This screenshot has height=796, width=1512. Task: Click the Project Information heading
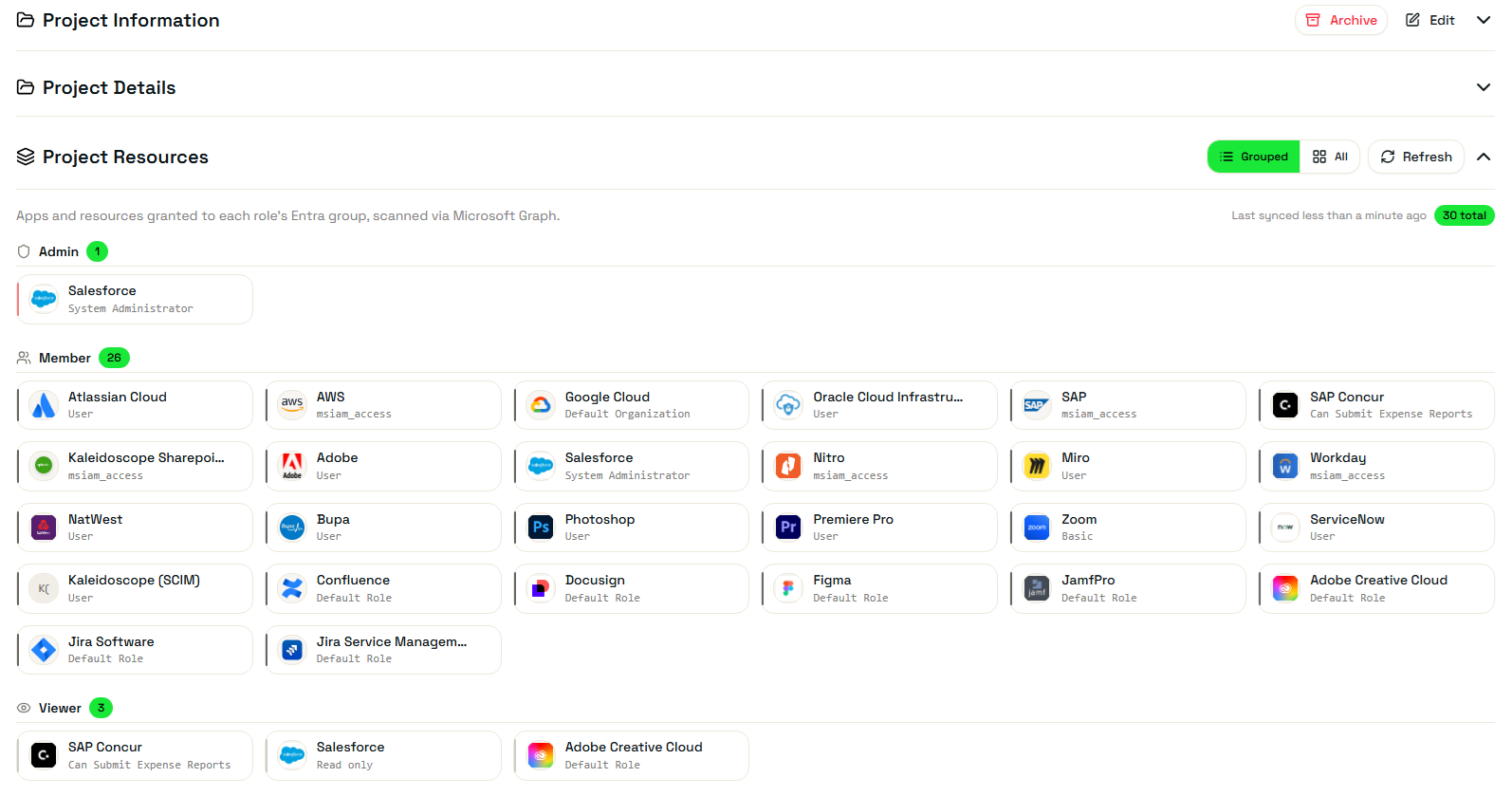(x=131, y=20)
